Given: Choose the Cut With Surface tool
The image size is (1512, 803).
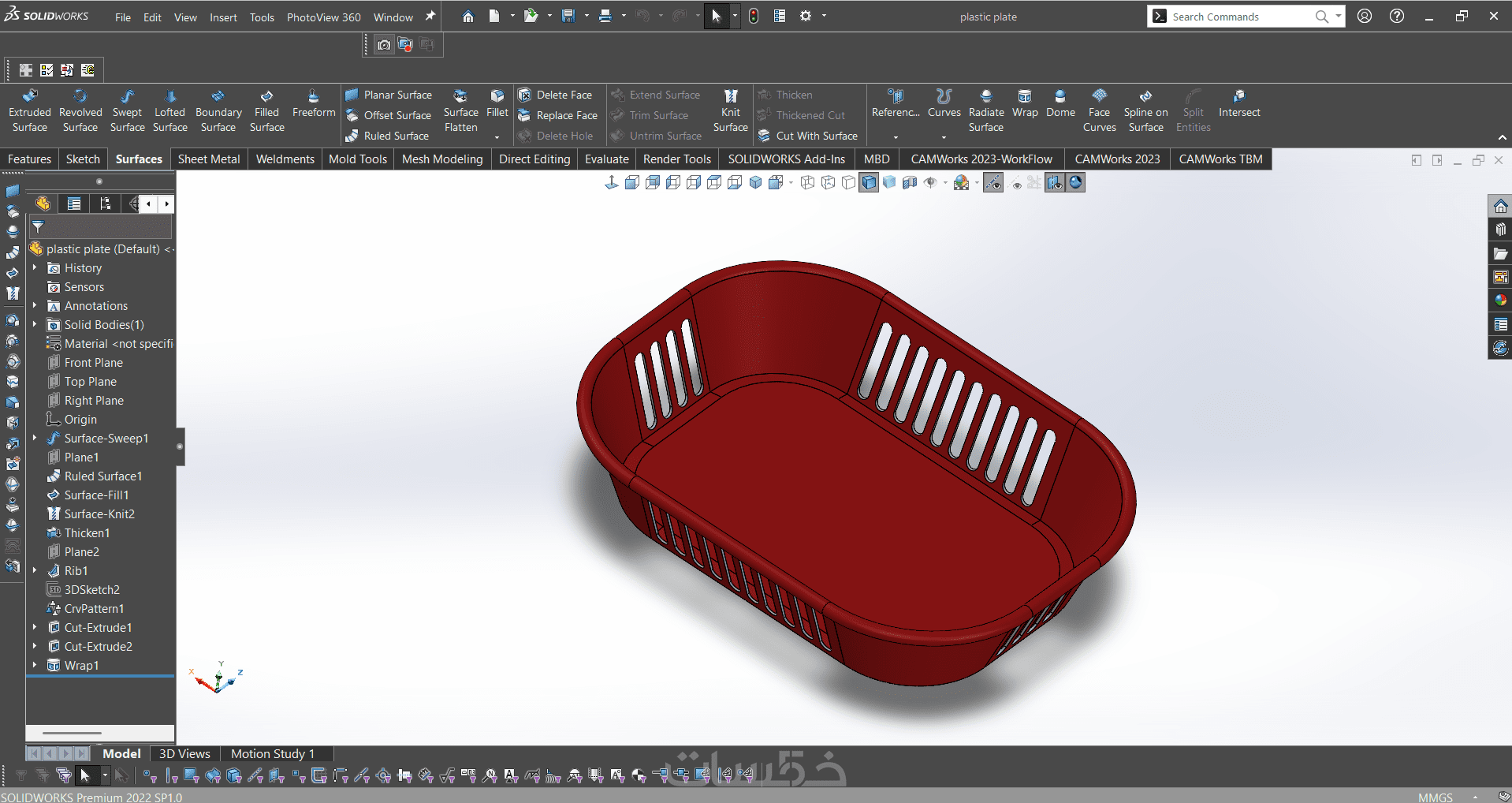Looking at the screenshot, I should [x=808, y=136].
